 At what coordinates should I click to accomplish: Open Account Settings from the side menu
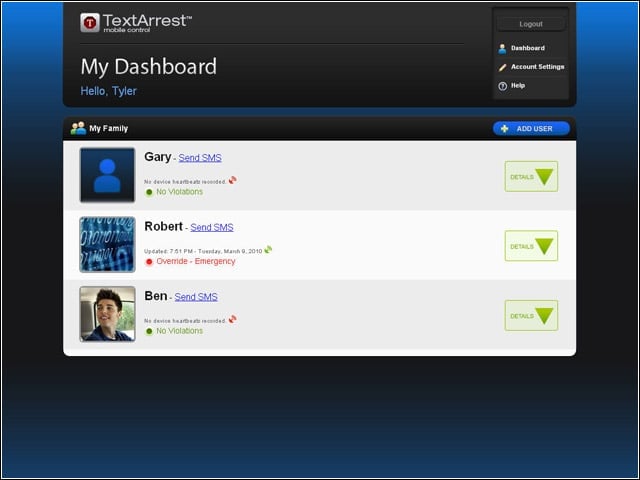click(x=538, y=67)
